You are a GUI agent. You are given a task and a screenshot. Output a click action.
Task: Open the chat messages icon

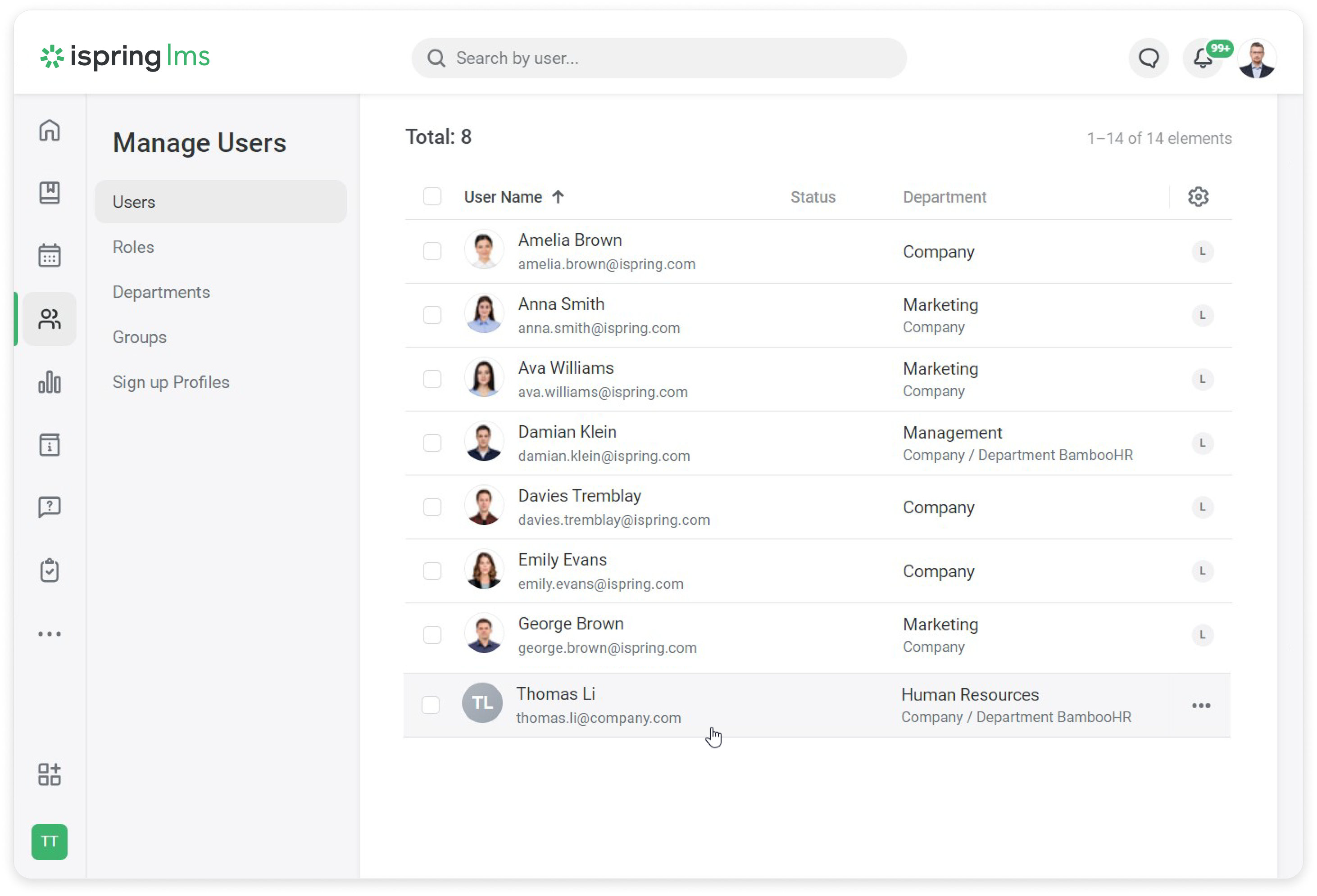[x=1149, y=59]
